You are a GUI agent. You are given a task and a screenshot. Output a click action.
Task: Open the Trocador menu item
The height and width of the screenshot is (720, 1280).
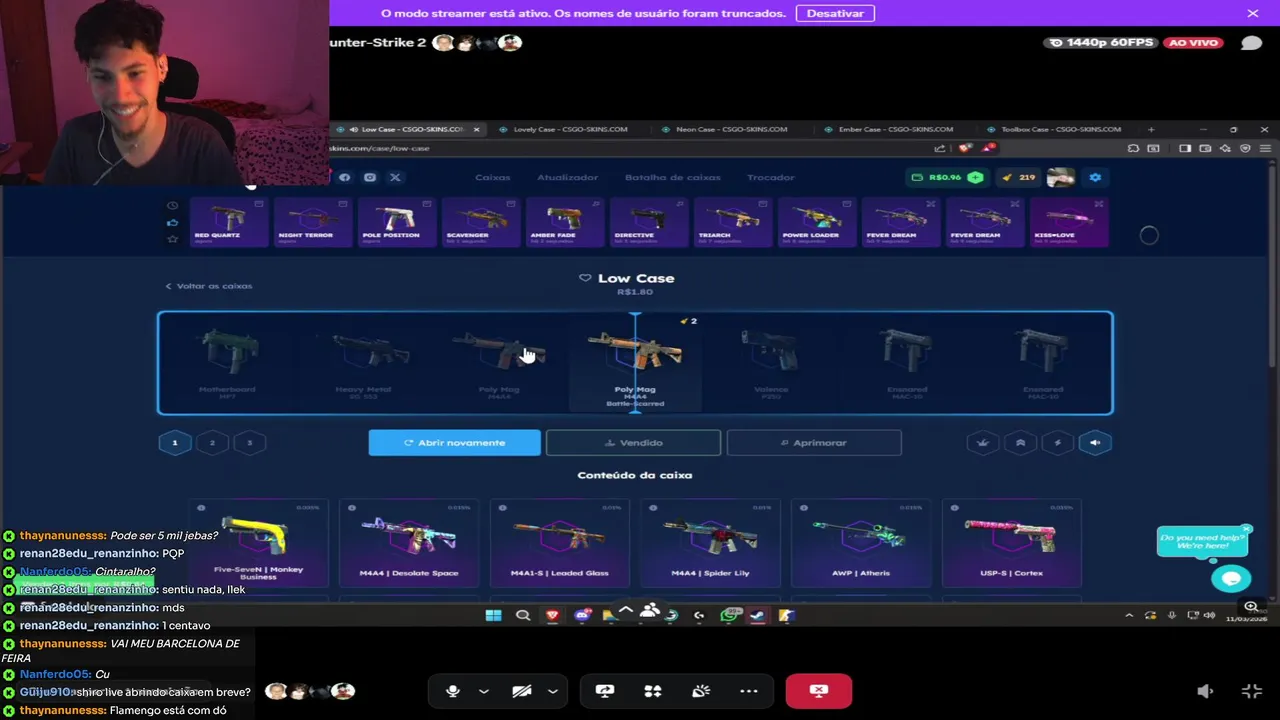pyautogui.click(x=770, y=177)
